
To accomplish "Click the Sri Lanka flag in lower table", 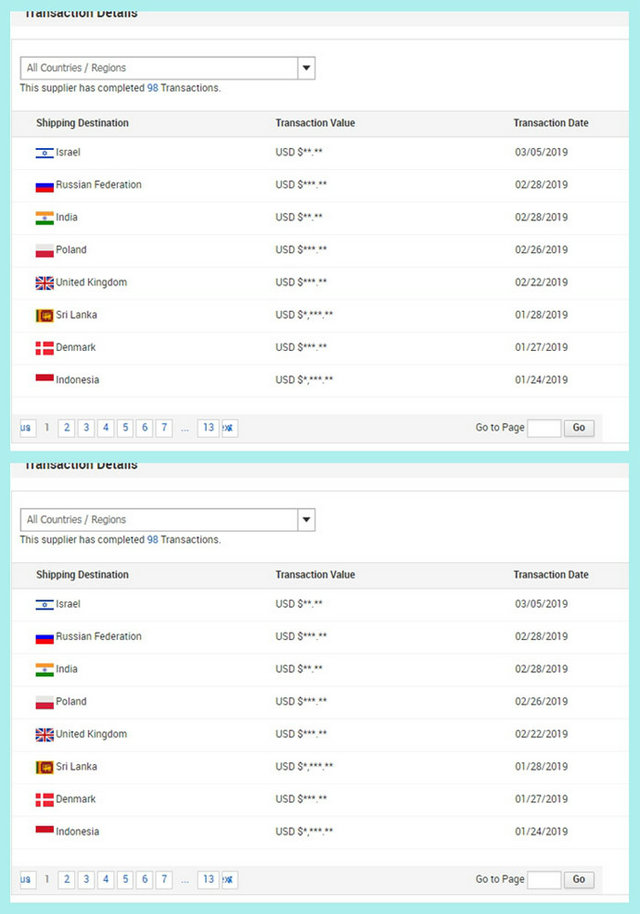I will click(44, 767).
